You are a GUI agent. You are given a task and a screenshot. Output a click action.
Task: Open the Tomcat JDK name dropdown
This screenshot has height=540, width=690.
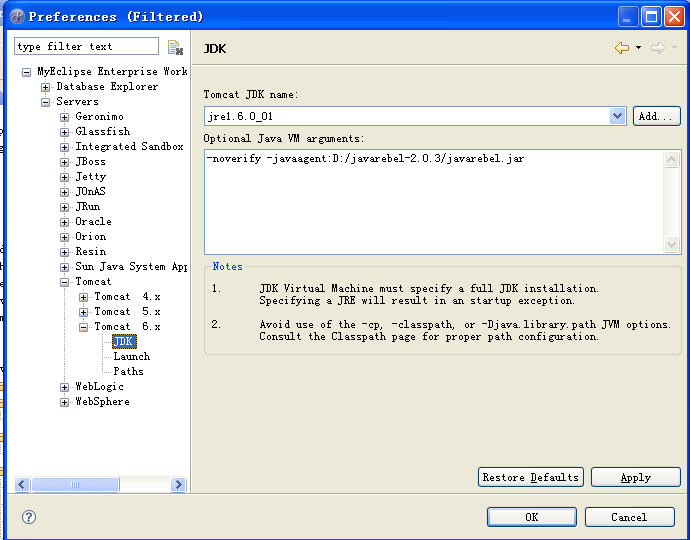coord(618,116)
